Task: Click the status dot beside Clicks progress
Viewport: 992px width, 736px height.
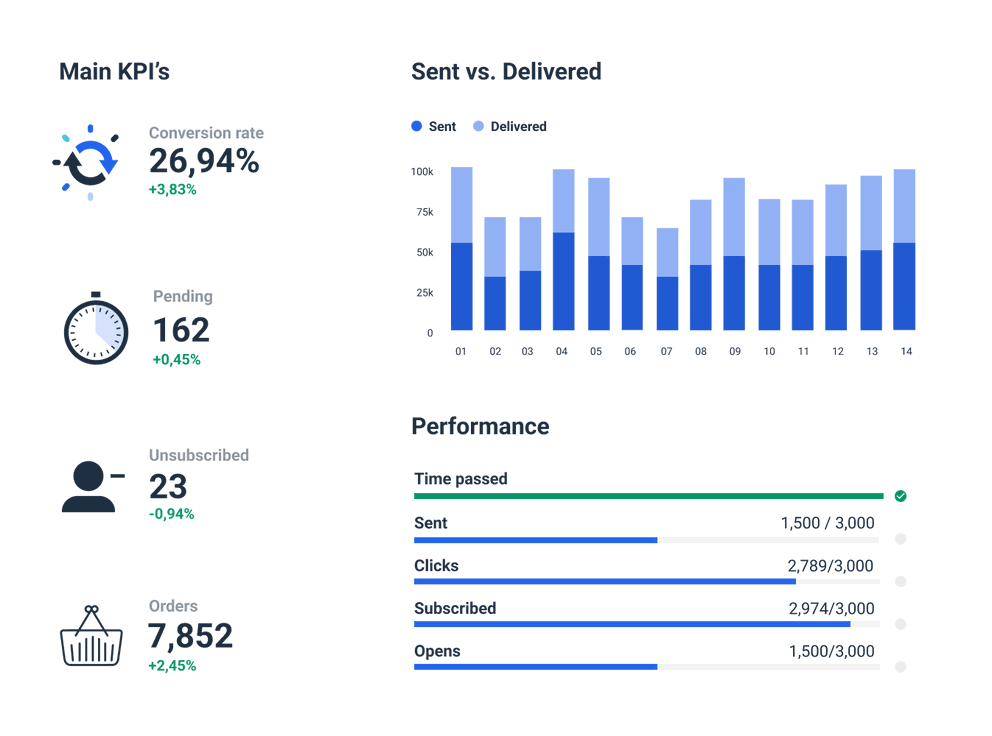Action: [901, 581]
